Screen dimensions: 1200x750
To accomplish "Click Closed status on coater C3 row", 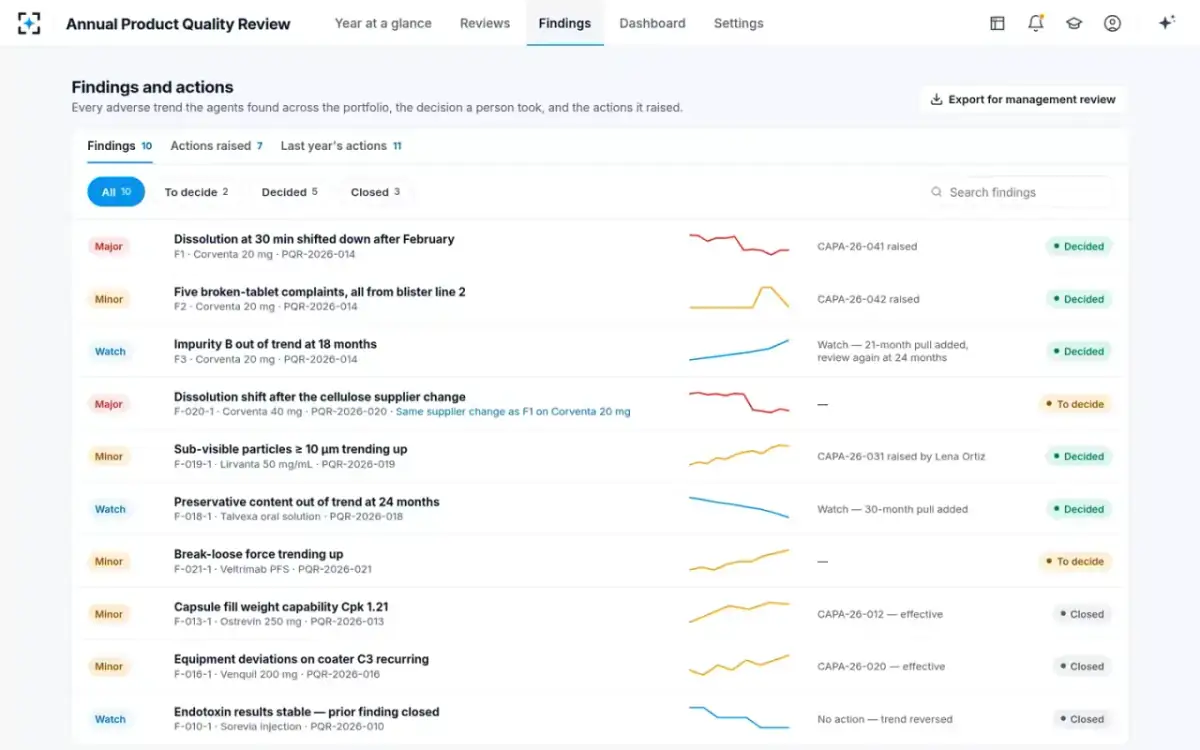I will [1082, 666].
